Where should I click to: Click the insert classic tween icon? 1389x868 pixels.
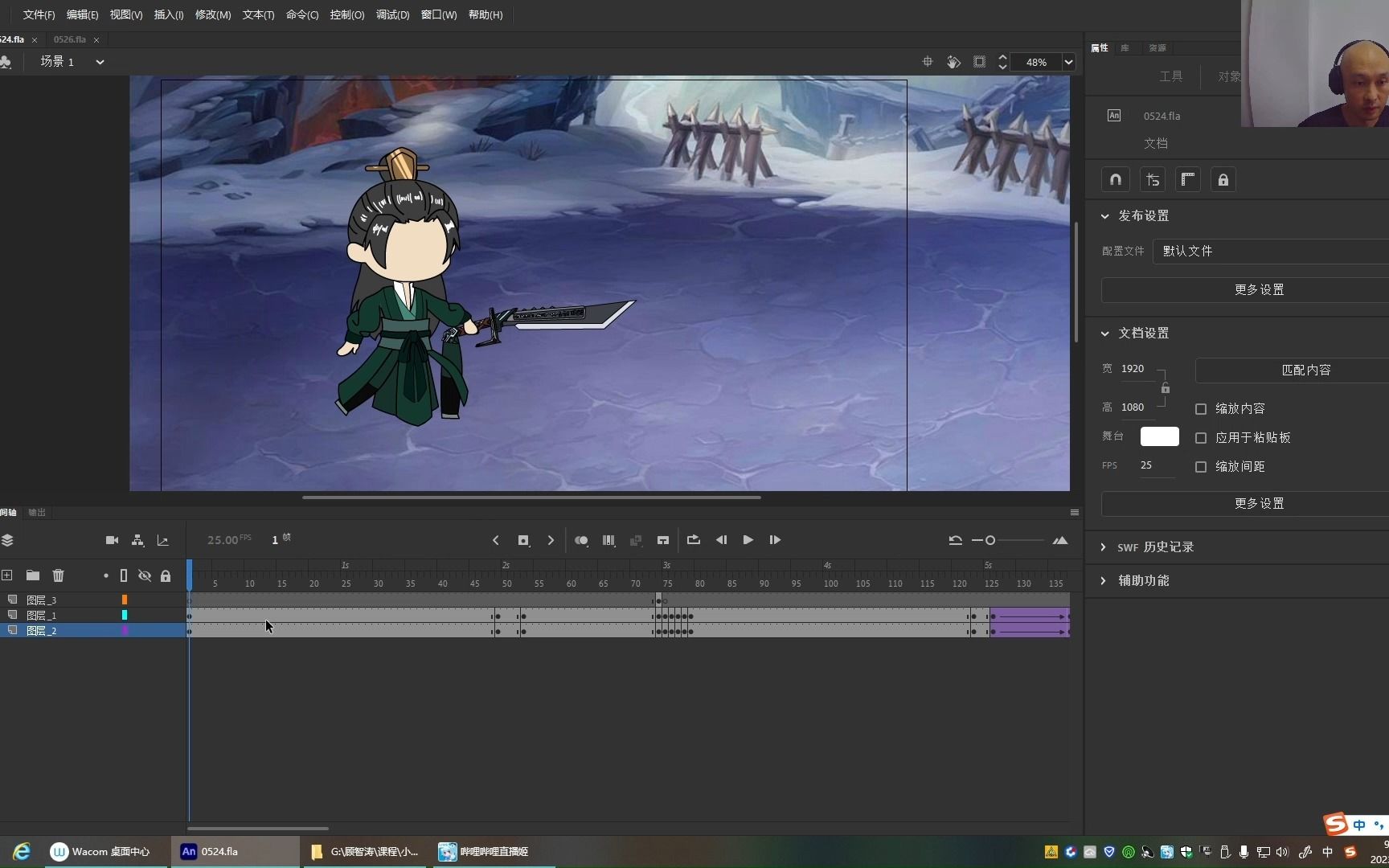click(663, 540)
